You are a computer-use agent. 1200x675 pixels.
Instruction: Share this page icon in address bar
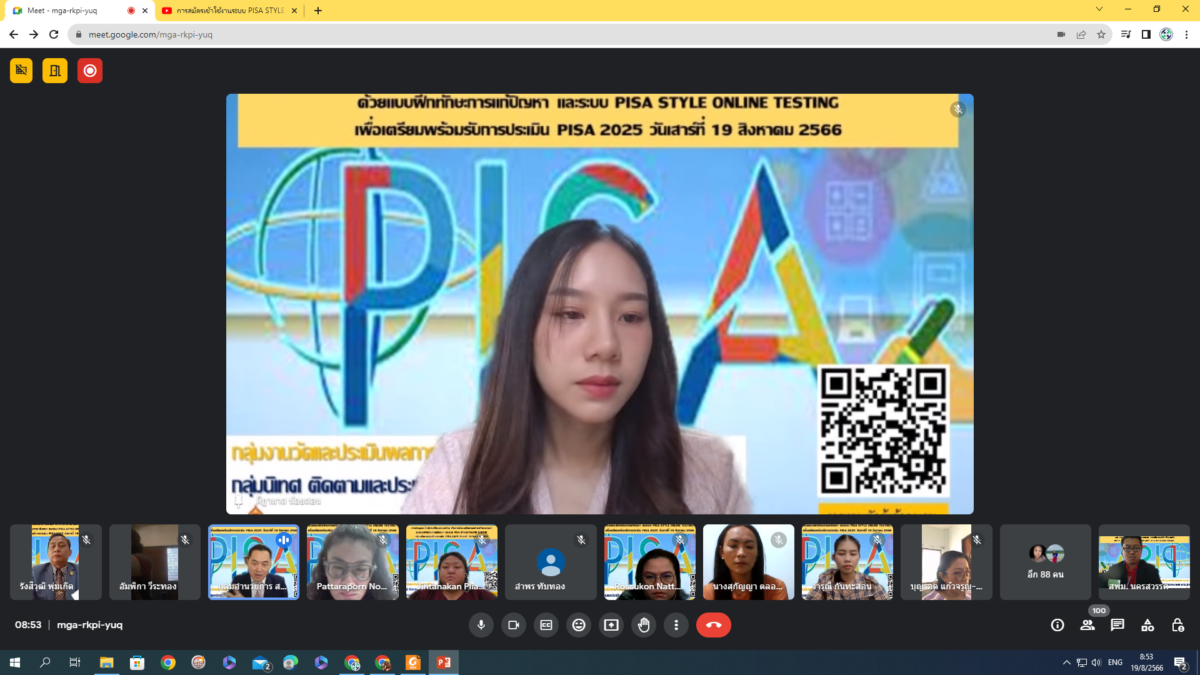[1081, 34]
